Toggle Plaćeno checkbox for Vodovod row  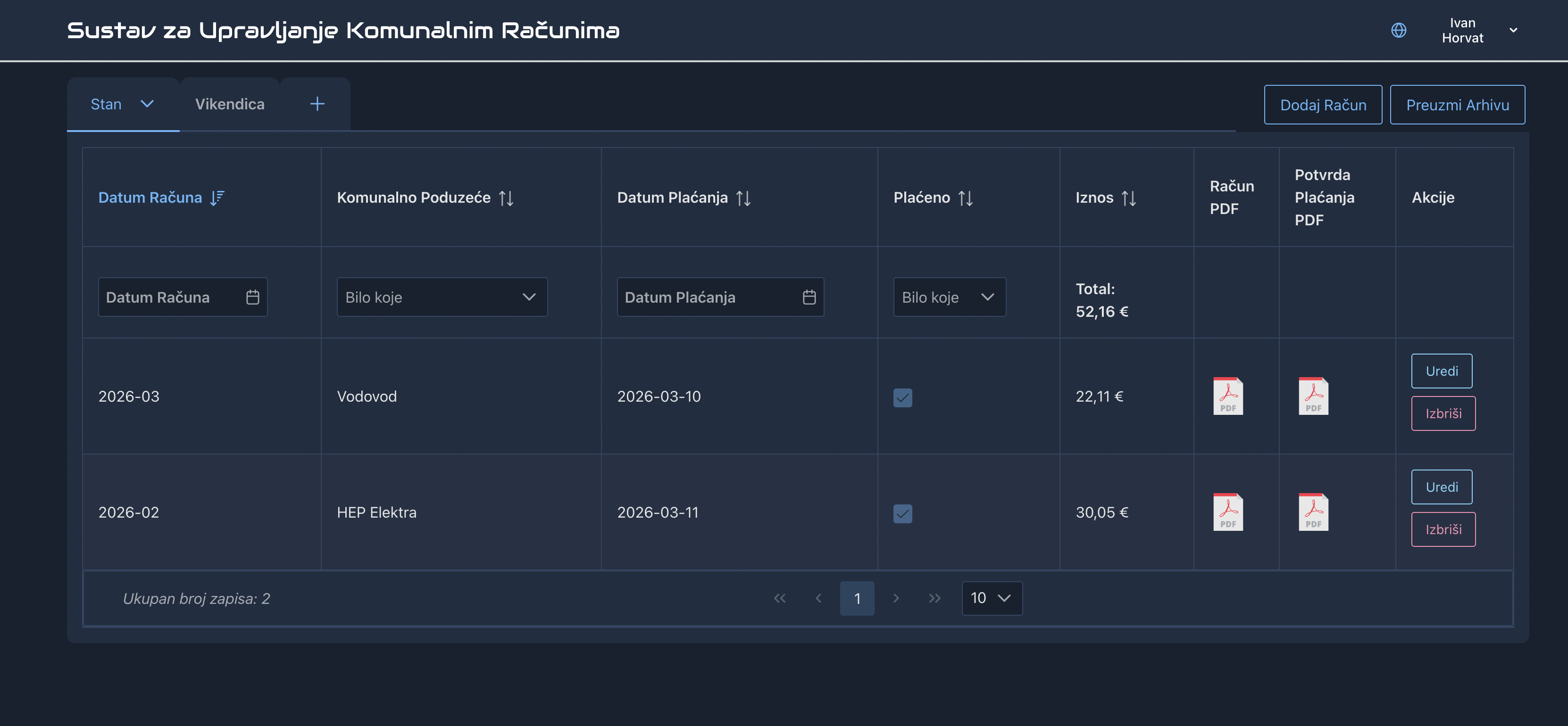pyautogui.click(x=902, y=397)
